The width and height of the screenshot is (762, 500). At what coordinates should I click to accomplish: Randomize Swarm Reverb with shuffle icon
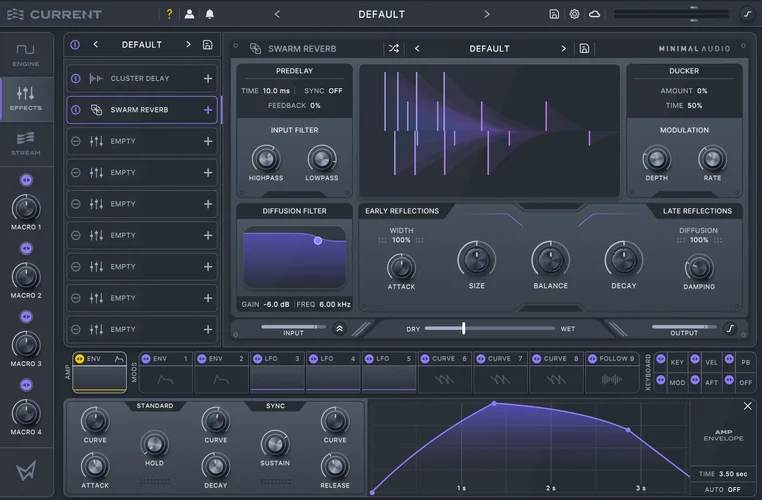[x=394, y=48]
